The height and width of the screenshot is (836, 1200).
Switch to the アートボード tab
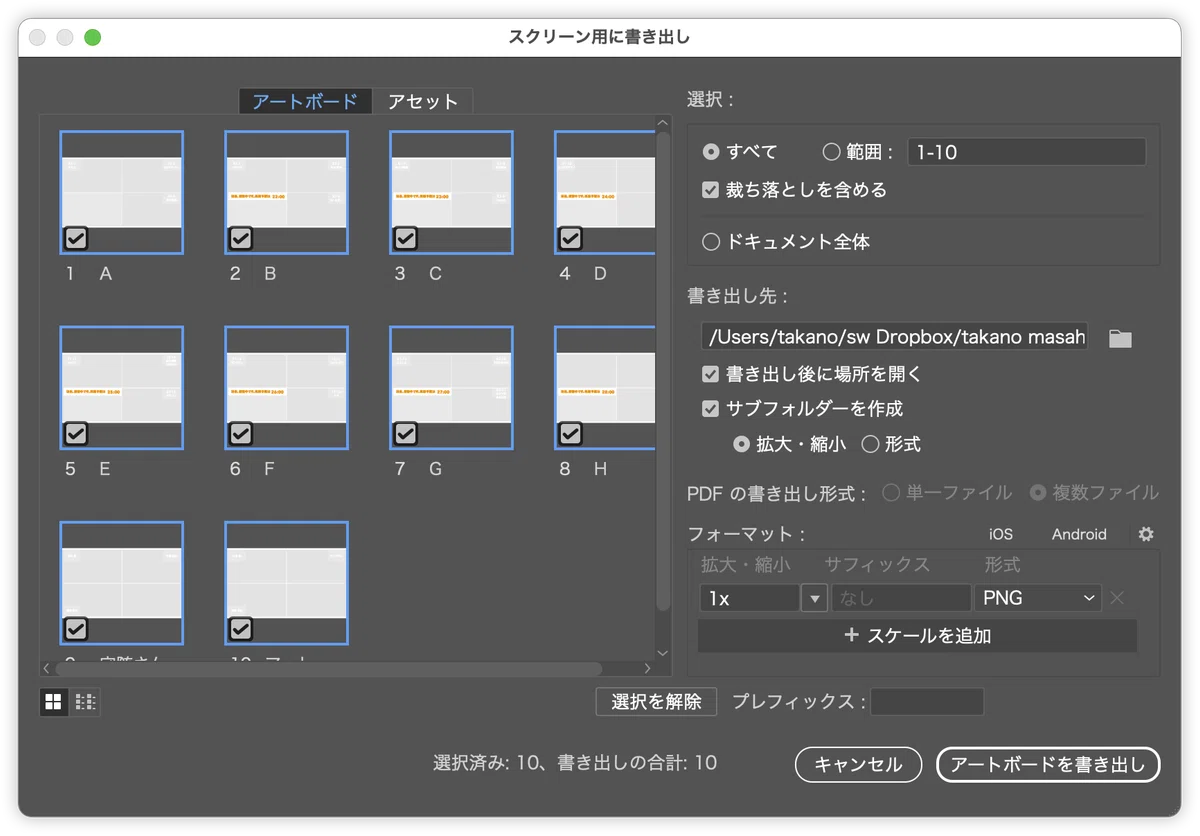(305, 101)
